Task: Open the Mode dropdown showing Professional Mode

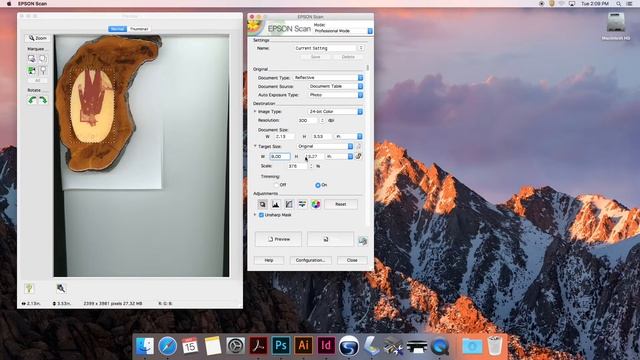Action: point(343,31)
